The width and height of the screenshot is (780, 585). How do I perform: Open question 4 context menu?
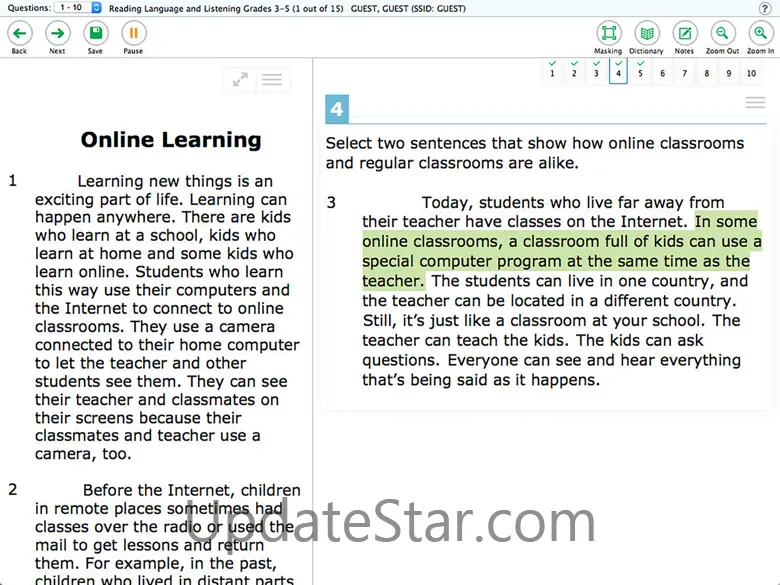point(755,102)
